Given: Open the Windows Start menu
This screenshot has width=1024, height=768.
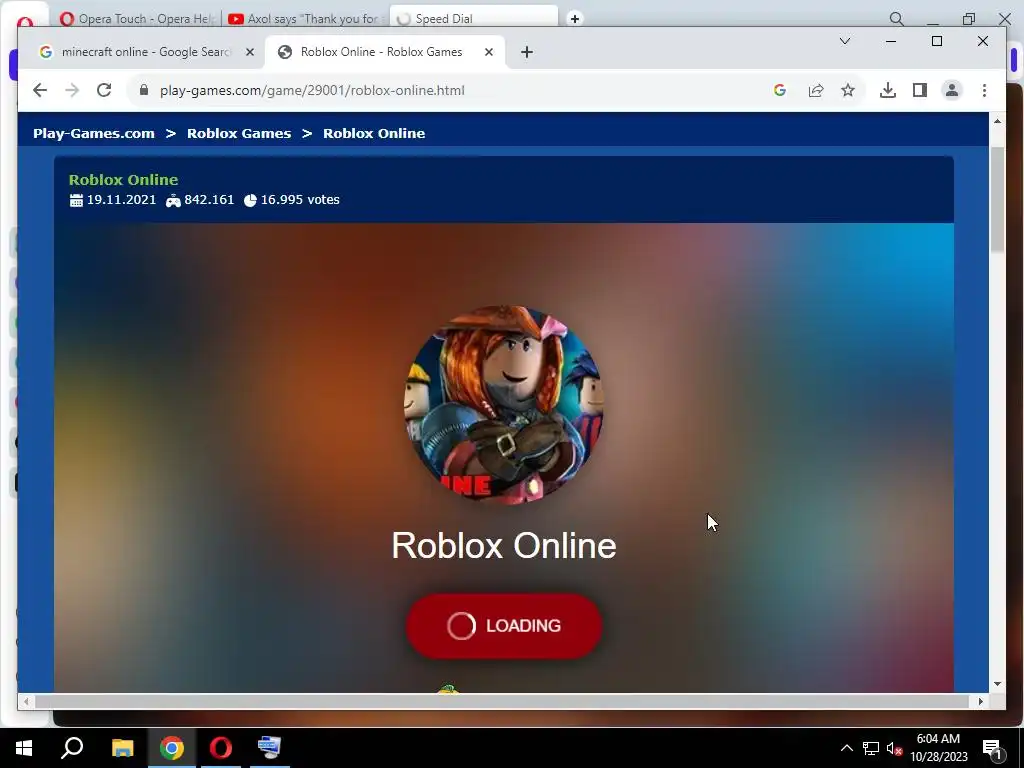Looking at the screenshot, I should click(x=24, y=748).
